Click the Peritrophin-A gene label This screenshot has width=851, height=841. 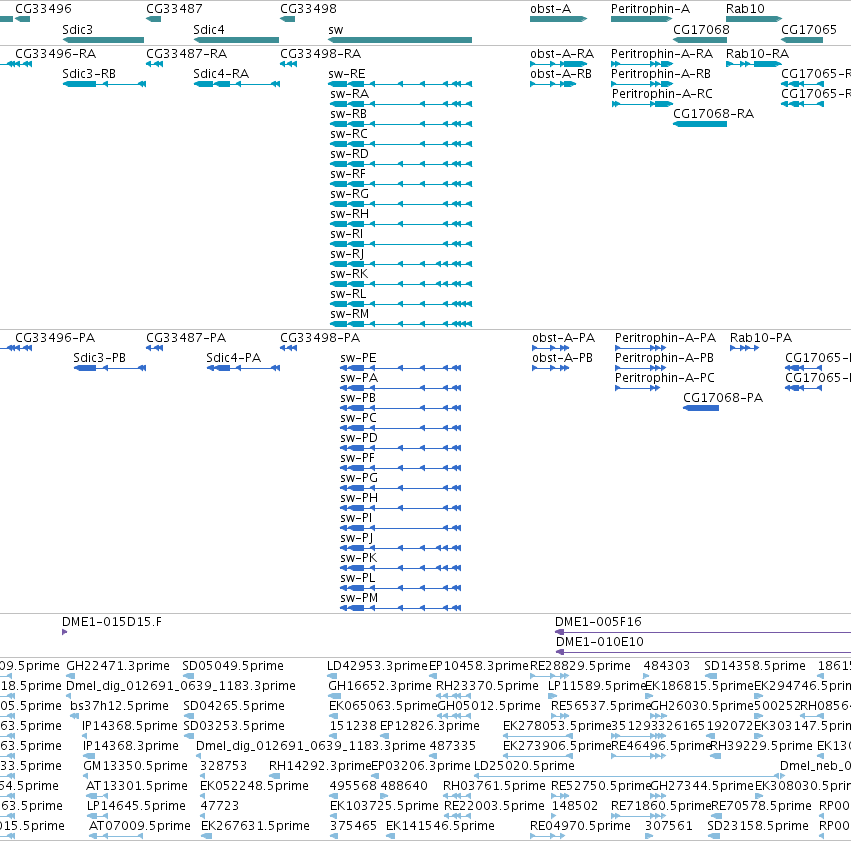(x=650, y=9)
